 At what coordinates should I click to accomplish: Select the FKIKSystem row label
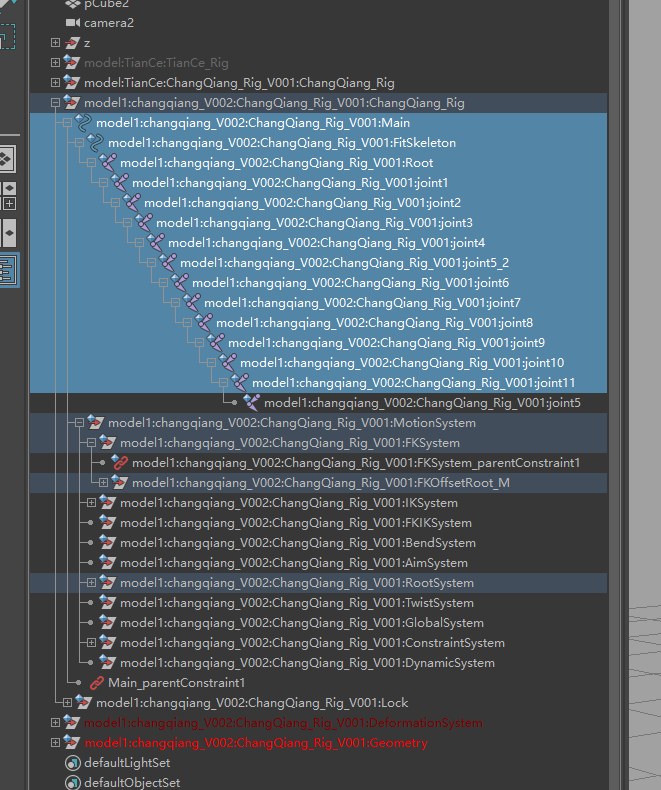click(296, 523)
